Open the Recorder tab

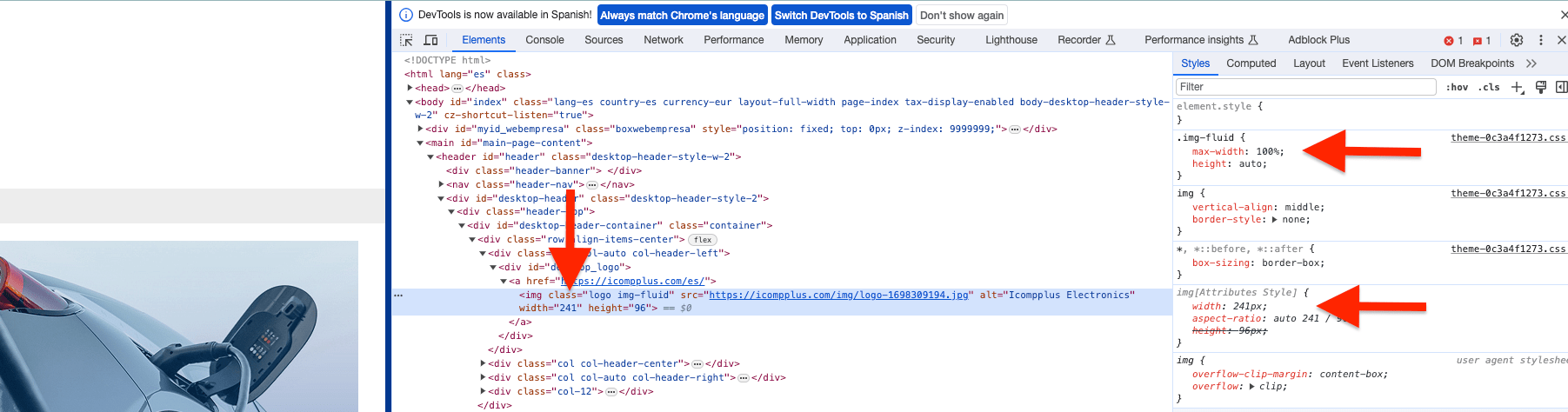(1086, 40)
